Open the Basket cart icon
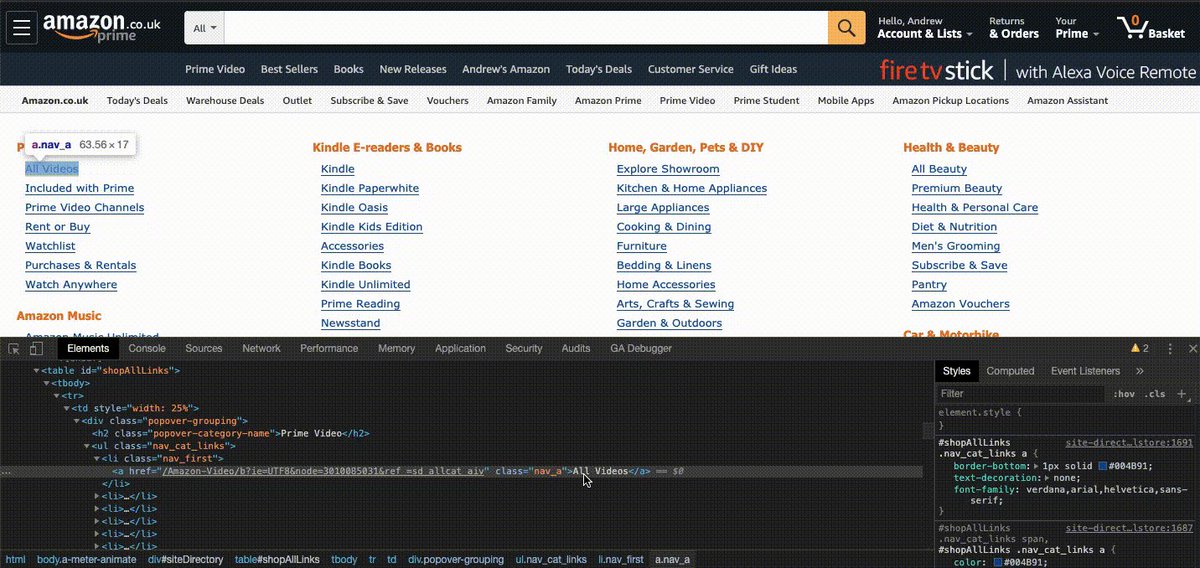Image resolution: width=1200 pixels, height=568 pixels. pyautogui.click(x=1152, y=28)
